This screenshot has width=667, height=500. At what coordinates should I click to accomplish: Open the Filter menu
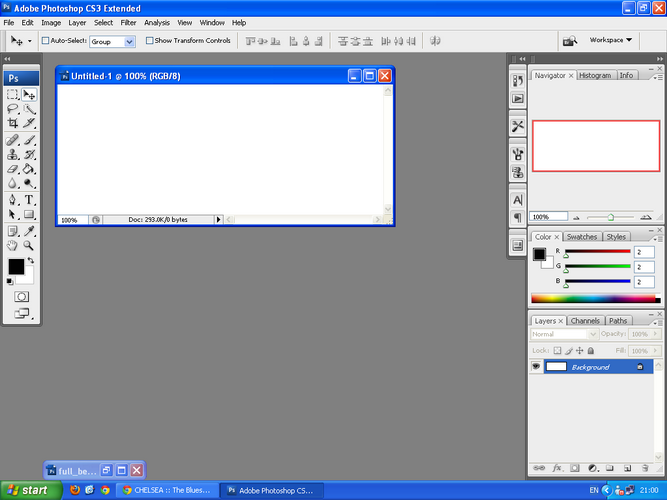[128, 23]
